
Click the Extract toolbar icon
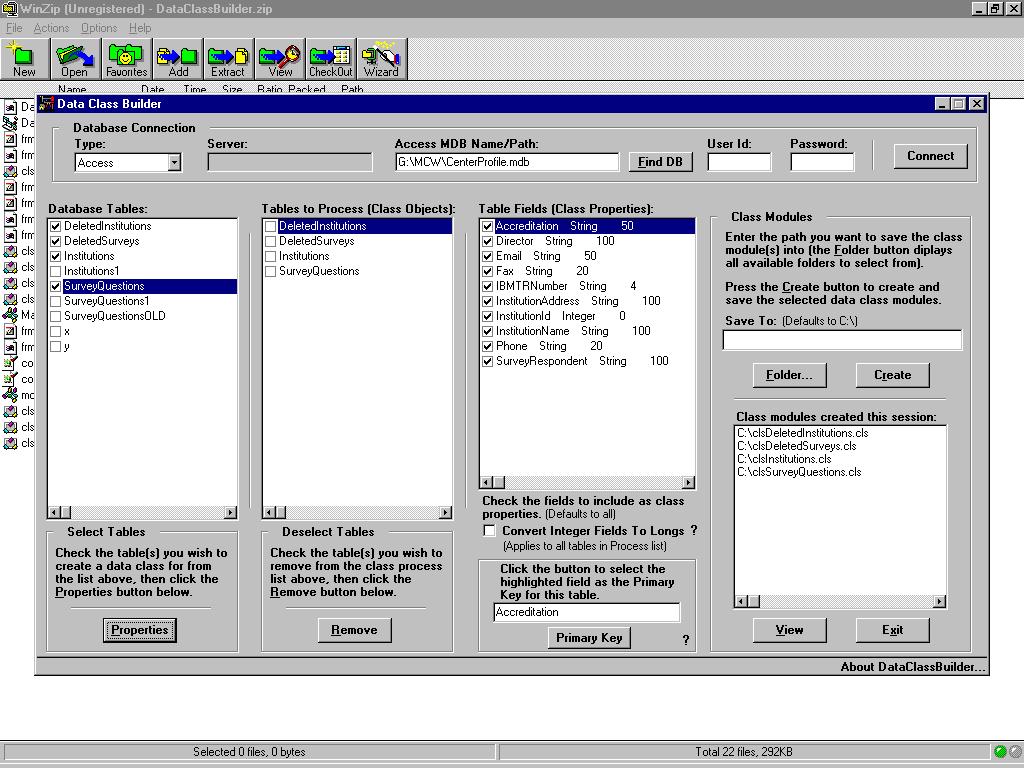point(228,59)
